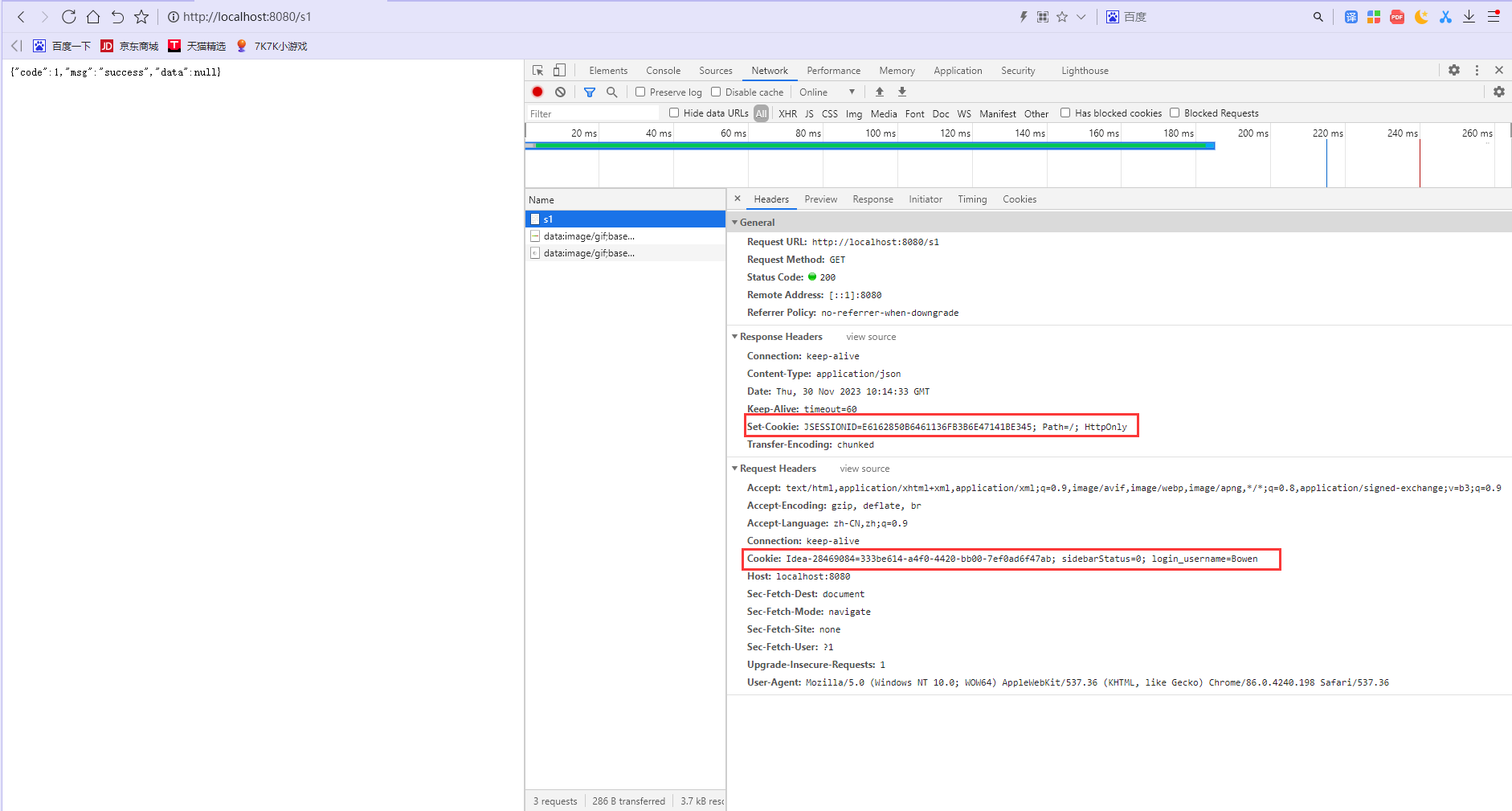Open DevTools three-dot customize menu
Viewport: 1512px width, 811px height.
click(1477, 71)
